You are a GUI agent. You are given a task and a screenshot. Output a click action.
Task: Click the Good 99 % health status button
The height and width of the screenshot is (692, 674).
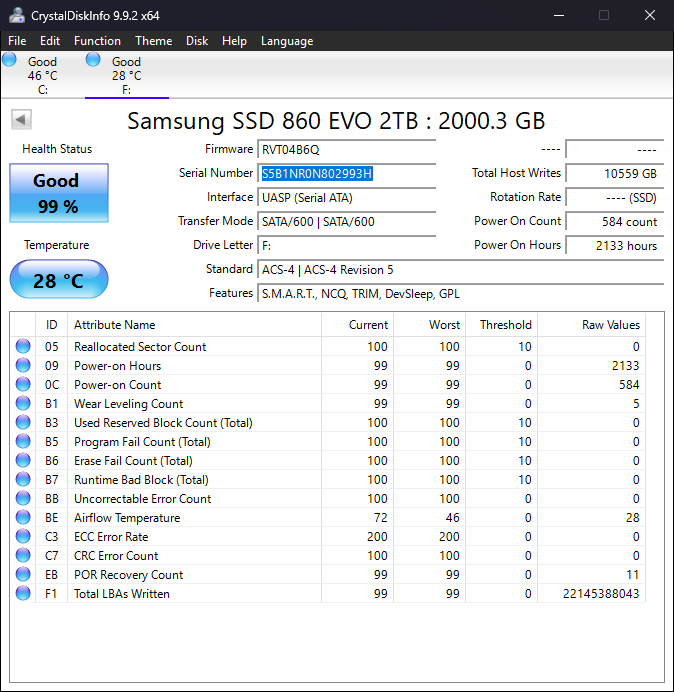[59, 193]
